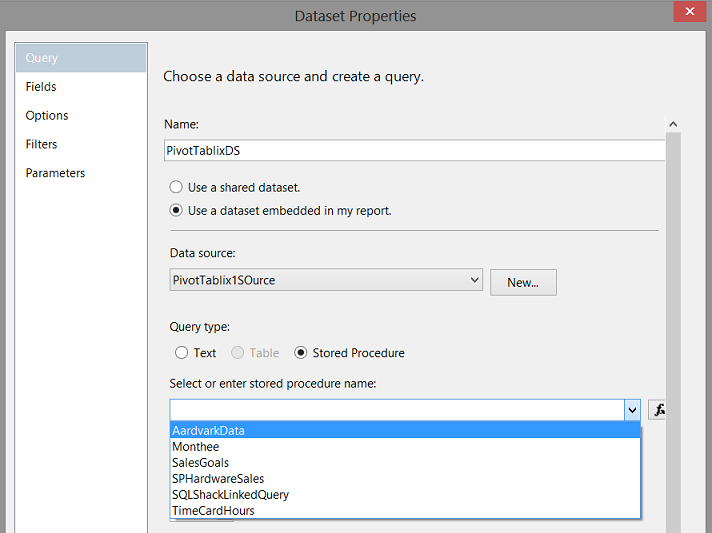The height and width of the screenshot is (533, 712).
Task: Select the Text query type
Action: pos(181,353)
